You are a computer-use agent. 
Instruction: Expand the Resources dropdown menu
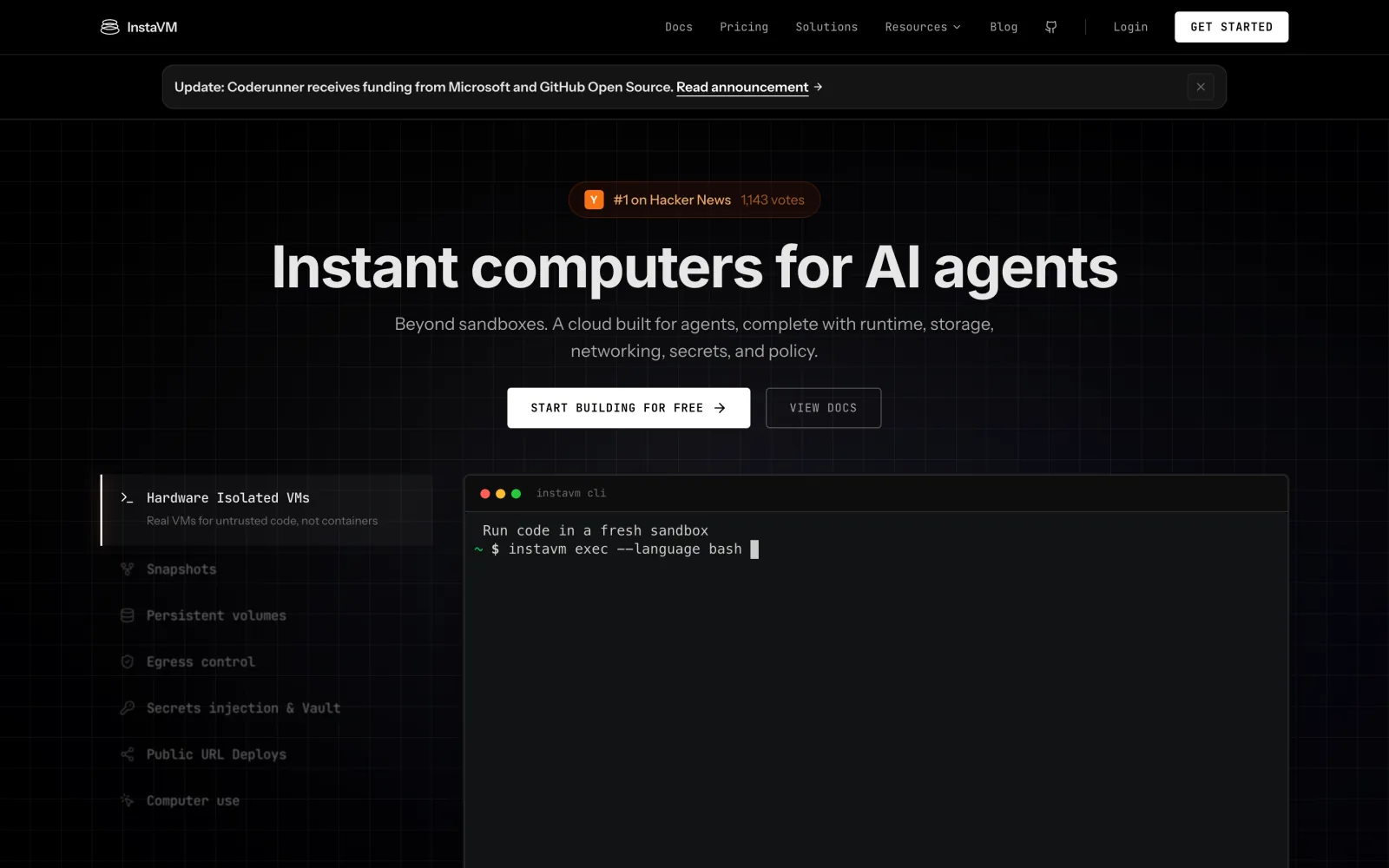[923, 27]
